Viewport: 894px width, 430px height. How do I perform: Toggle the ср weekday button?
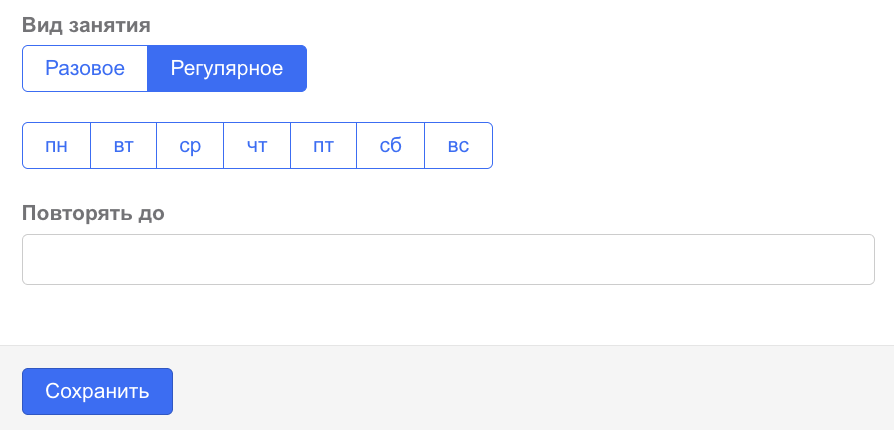coord(190,146)
